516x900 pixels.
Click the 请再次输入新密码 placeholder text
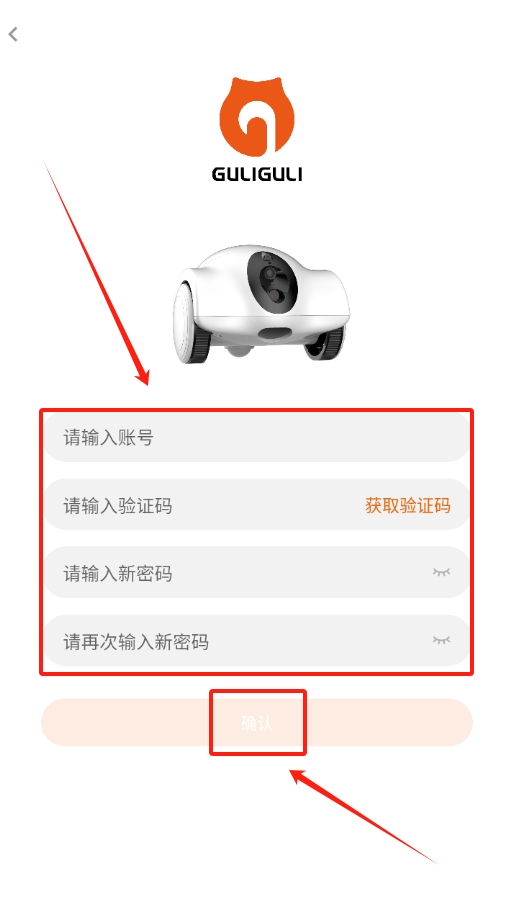tap(136, 641)
